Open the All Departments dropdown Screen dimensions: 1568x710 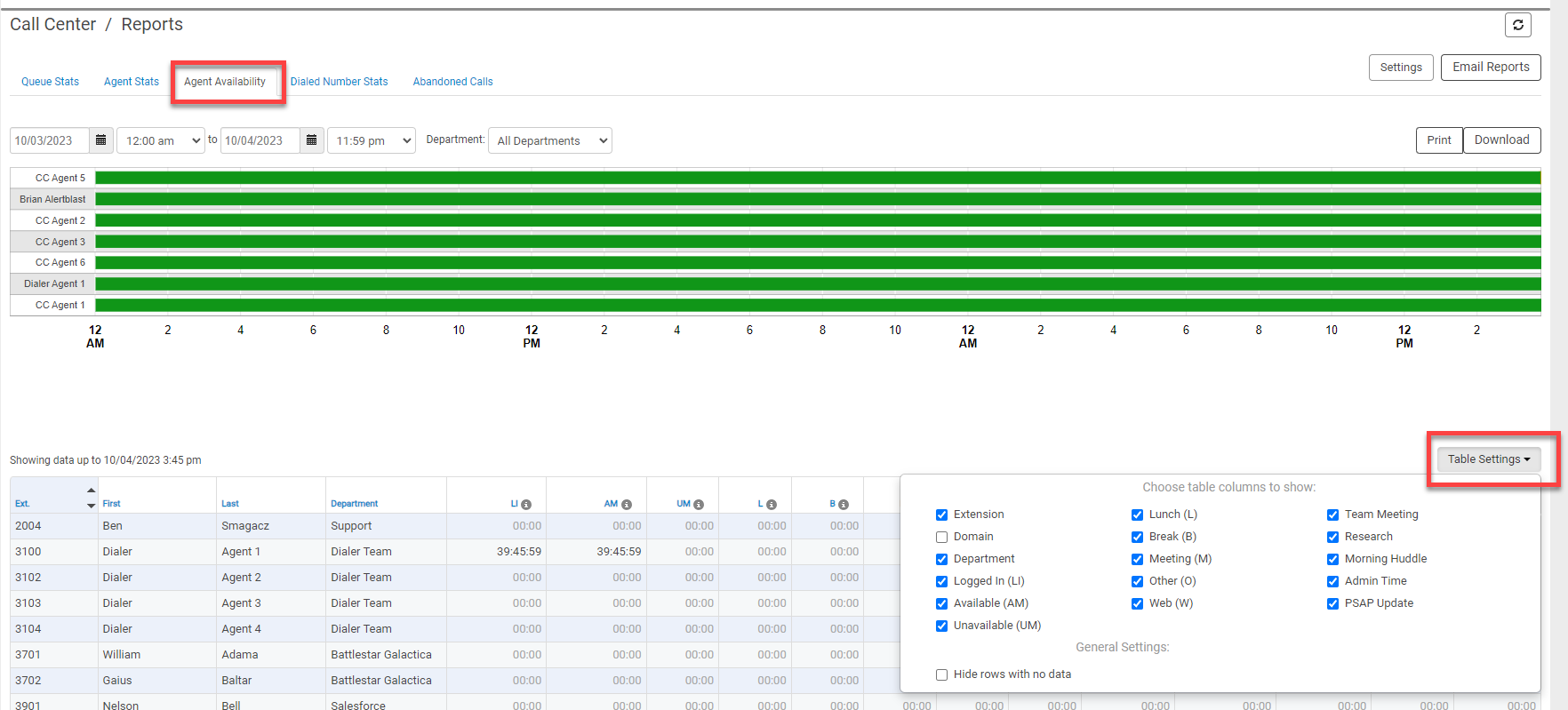(550, 140)
